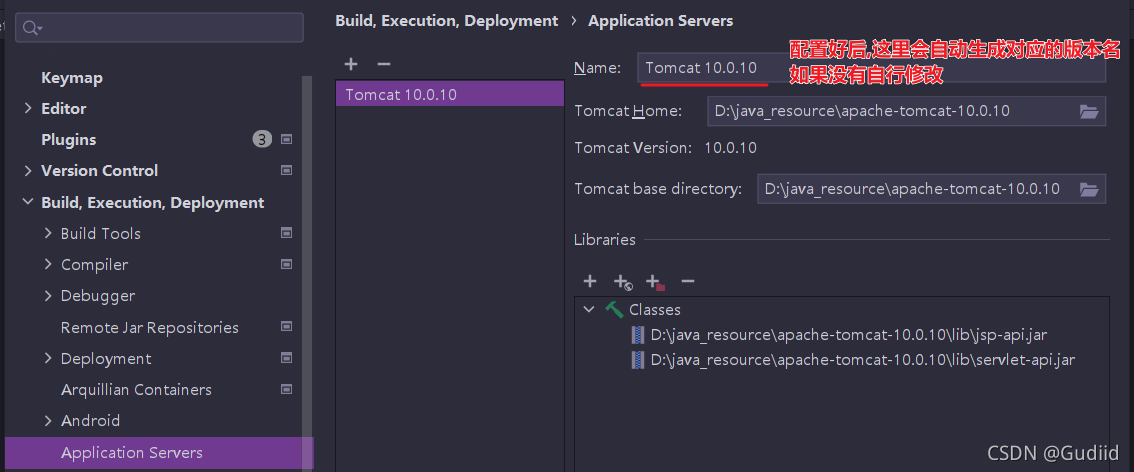Select Tomcat 10.0.10 in server list
The width and height of the screenshot is (1134, 472).
[x=450, y=94]
